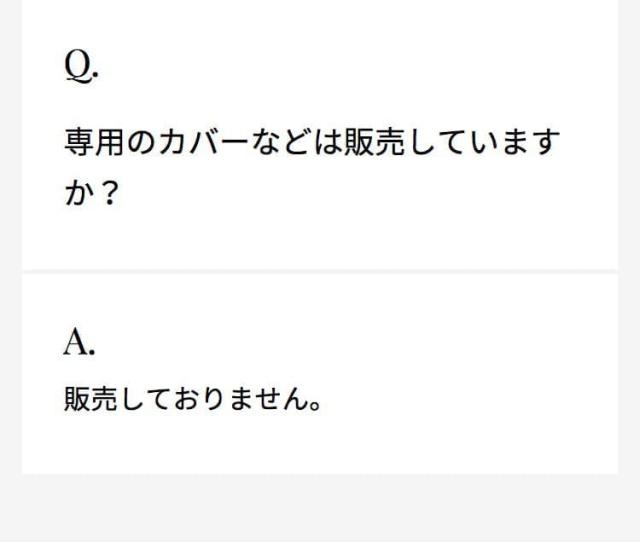This screenshot has height=542, width=640.
Task: Click the "A." answer label
Action: tap(80, 343)
